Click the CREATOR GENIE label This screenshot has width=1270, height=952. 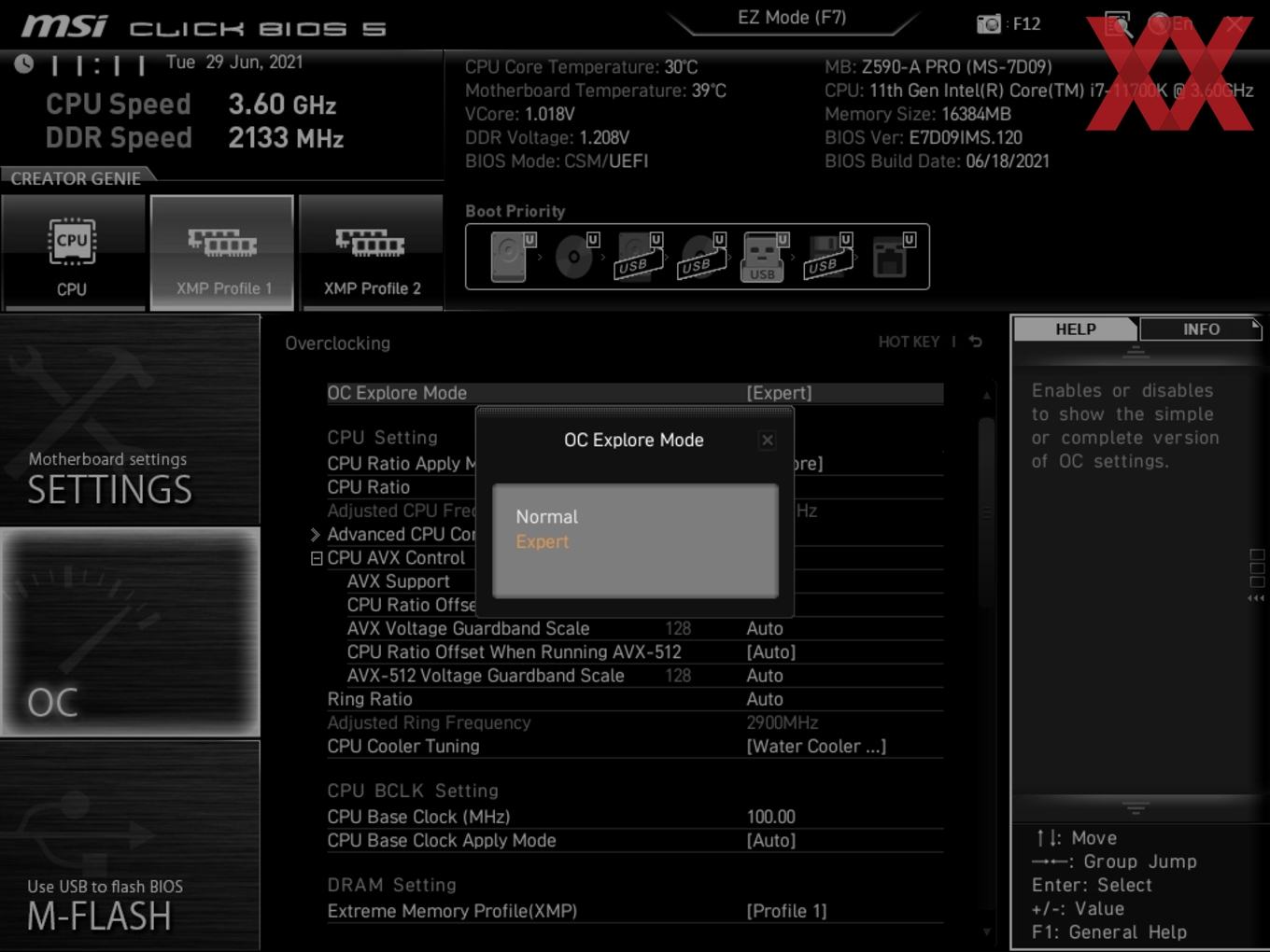(x=76, y=178)
